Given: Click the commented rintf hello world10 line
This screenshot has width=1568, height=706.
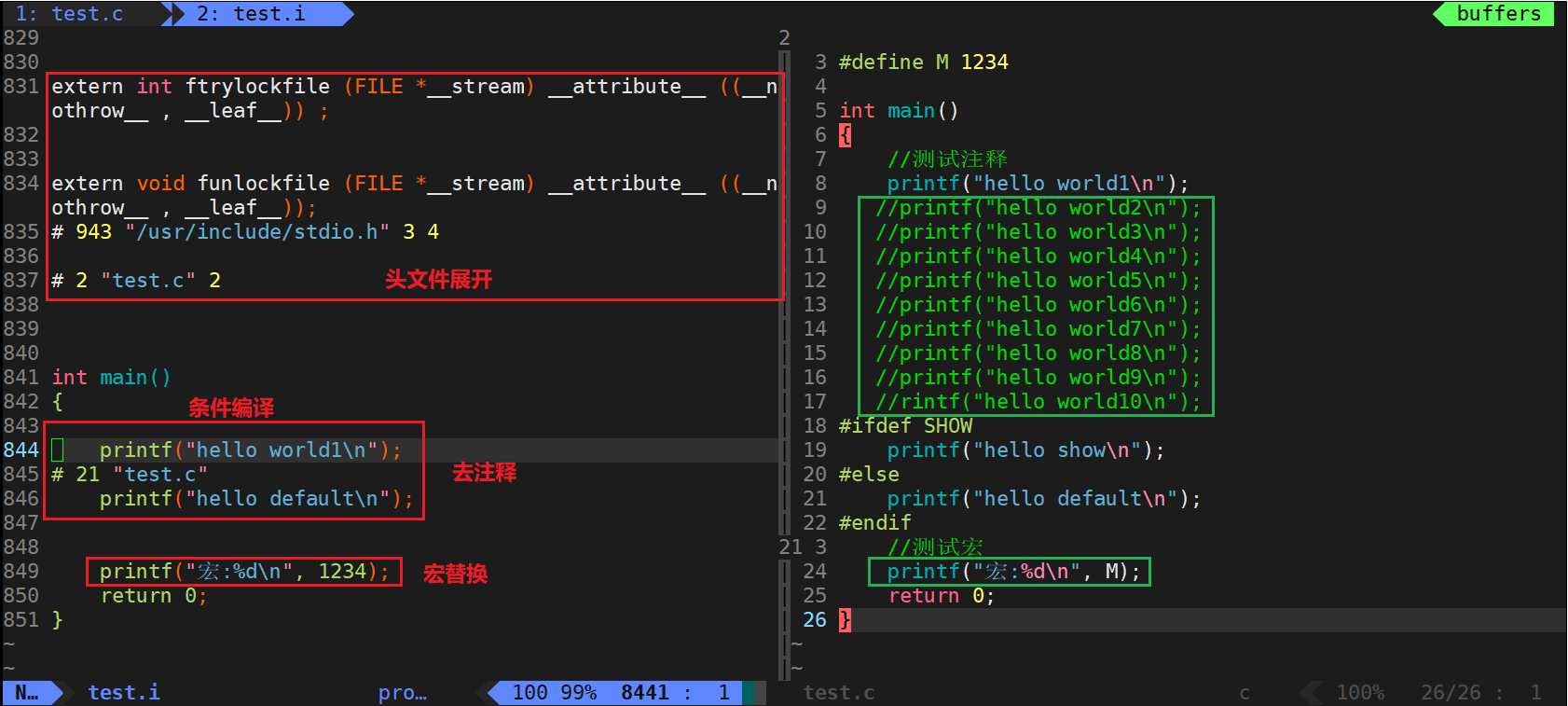Looking at the screenshot, I should point(1038,402).
